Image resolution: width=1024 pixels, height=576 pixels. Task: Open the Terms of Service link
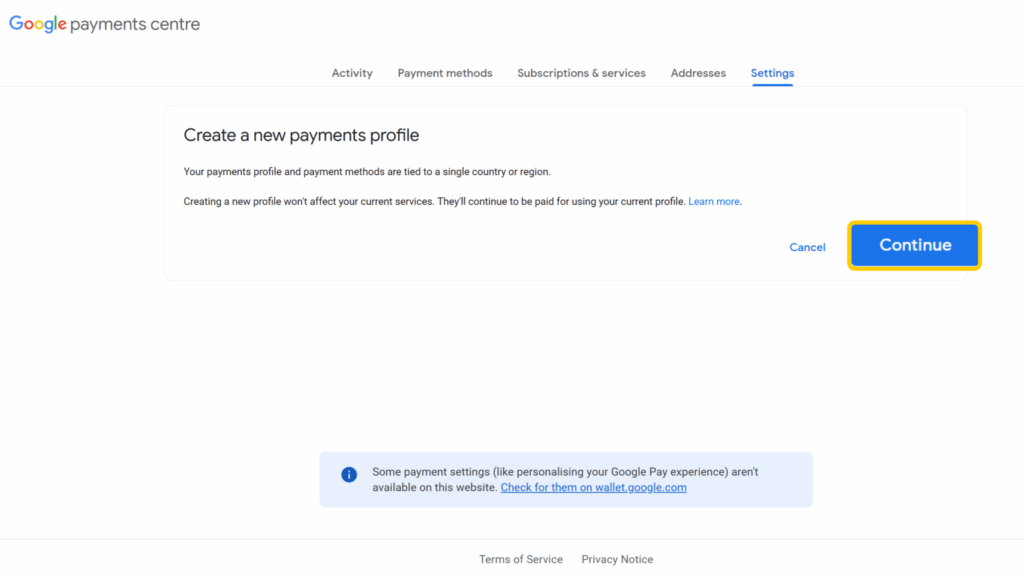[520, 560]
